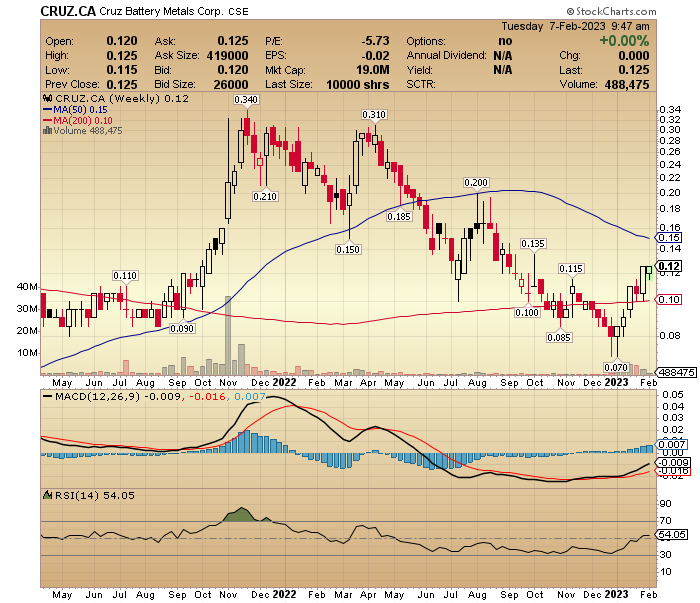Image resolution: width=700 pixels, height=603 pixels.
Task: Click the P/E -5.73 value
Action: pyautogui.click(x=375, y=41)
